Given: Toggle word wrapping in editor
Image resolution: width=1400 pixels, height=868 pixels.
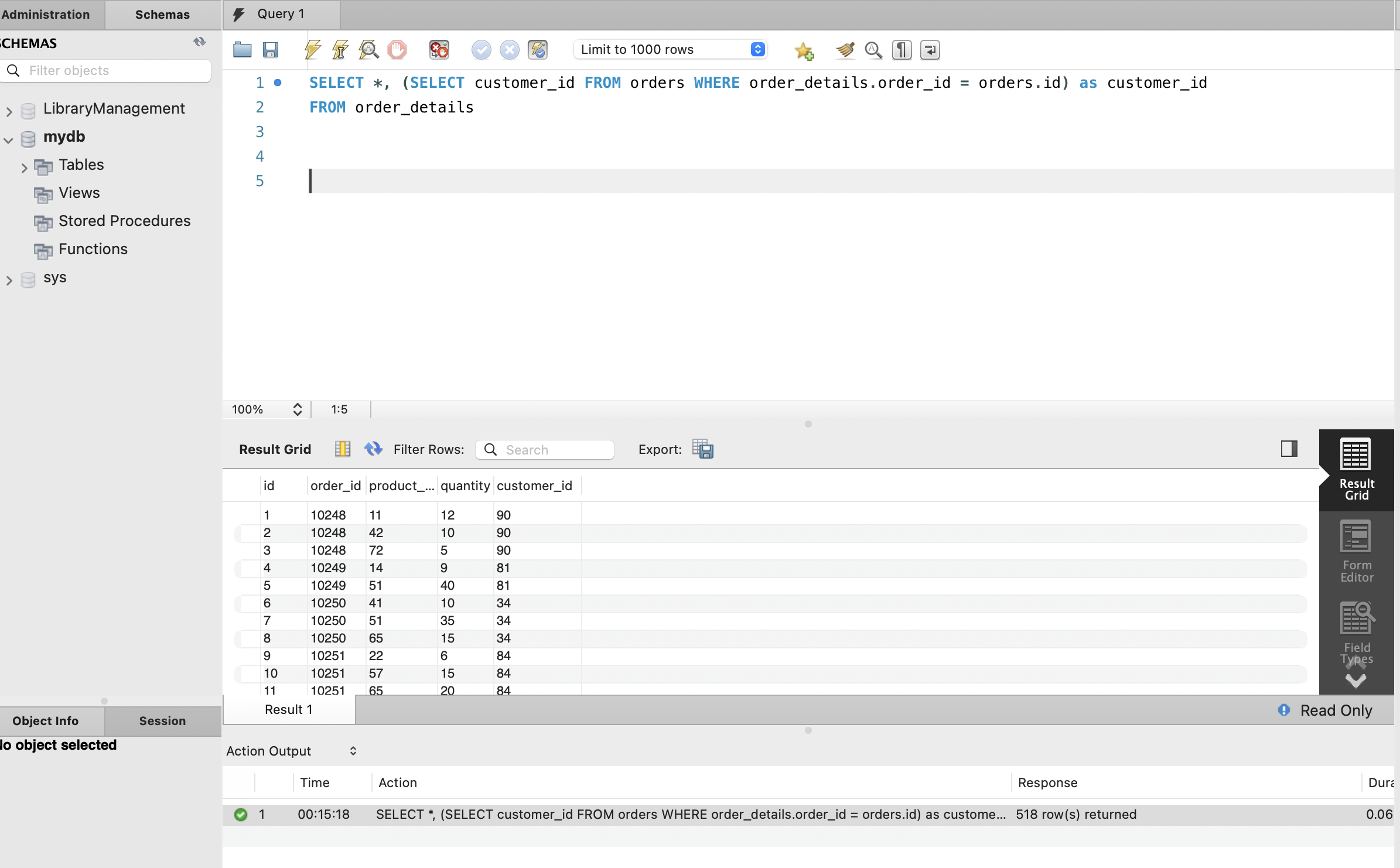Looking at the screenshot, I should coord(930,50).
